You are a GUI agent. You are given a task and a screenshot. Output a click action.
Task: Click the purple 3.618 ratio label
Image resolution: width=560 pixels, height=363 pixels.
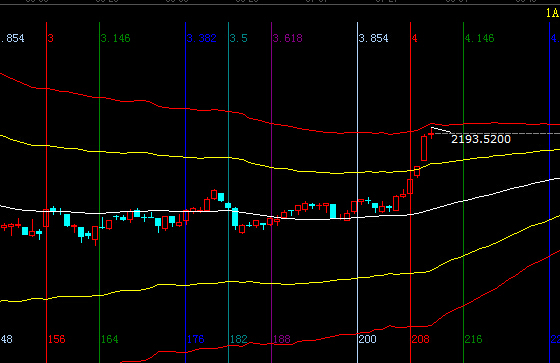tap(288, 38)
